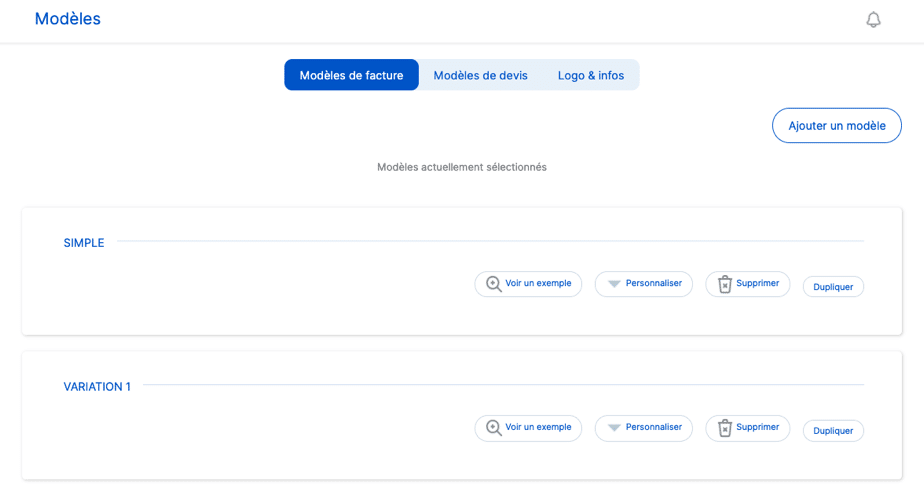This screenshot has height=489, width=924.
Task: Switch to the Modèles de facture tab
Action: tap(351, 75)
